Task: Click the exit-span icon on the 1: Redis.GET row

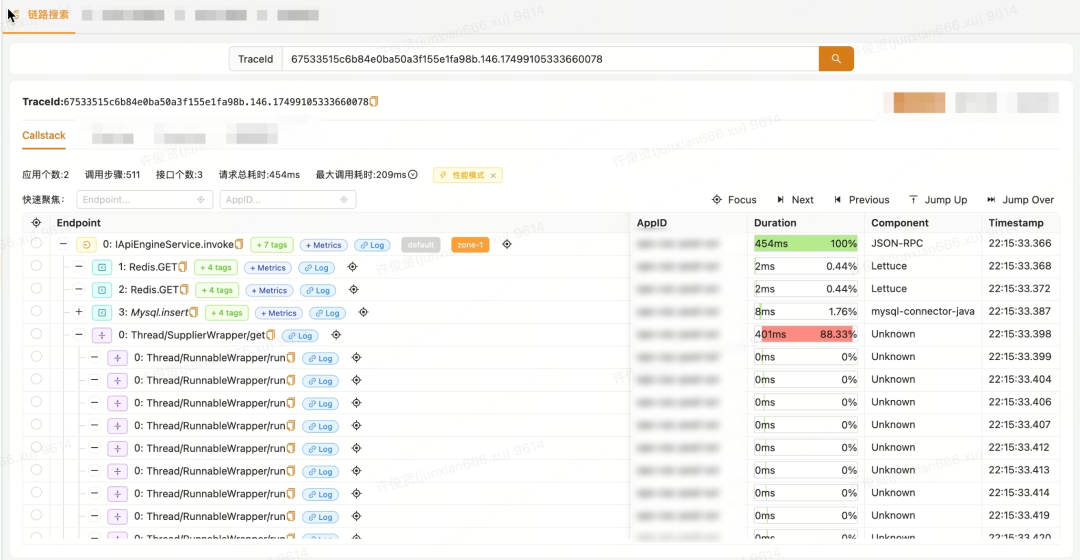Action: click(x=102, y=267)
